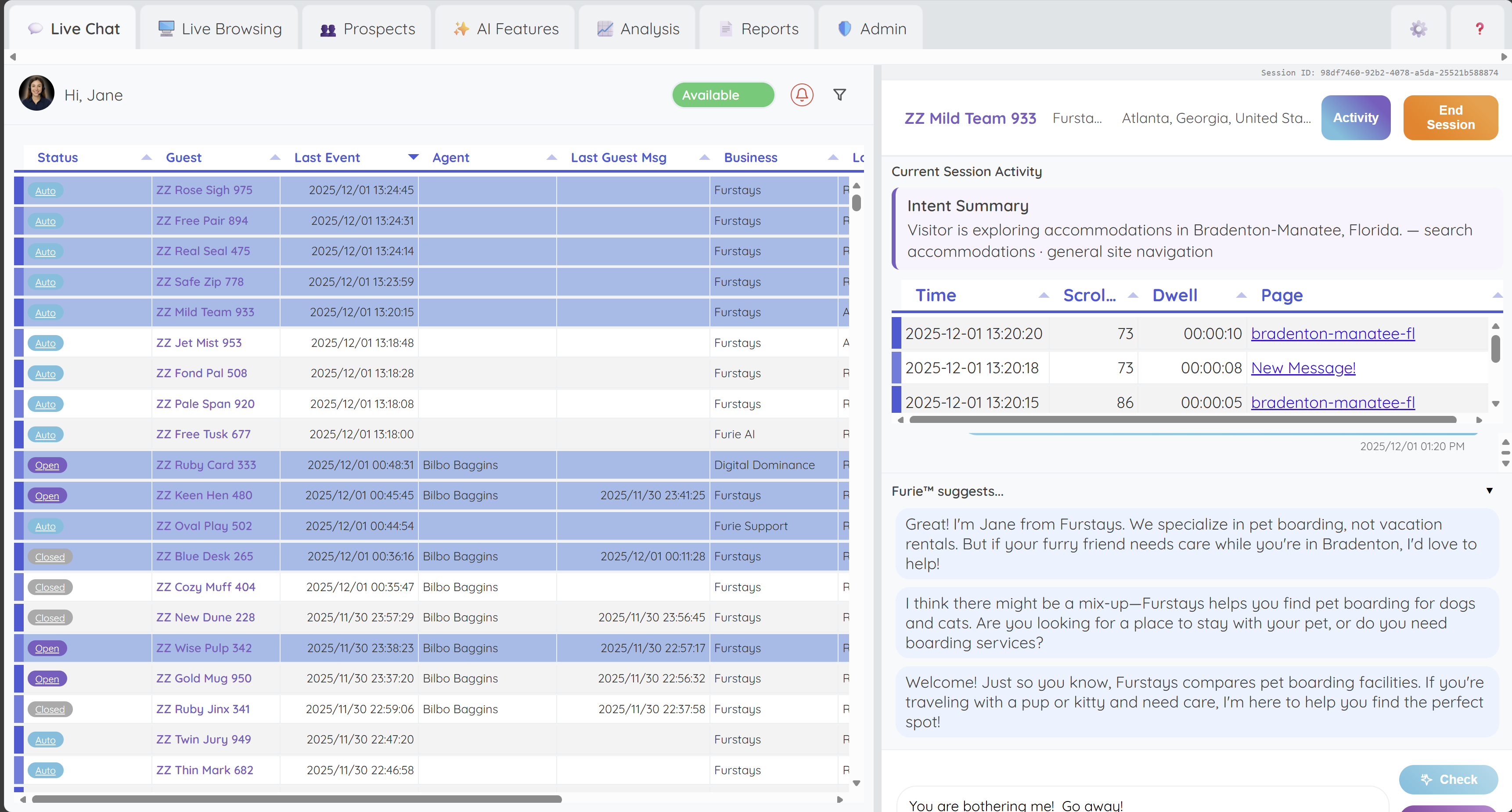
Task: Toggle Open status for ZZ Ruby Card 333
Action: 47,465
